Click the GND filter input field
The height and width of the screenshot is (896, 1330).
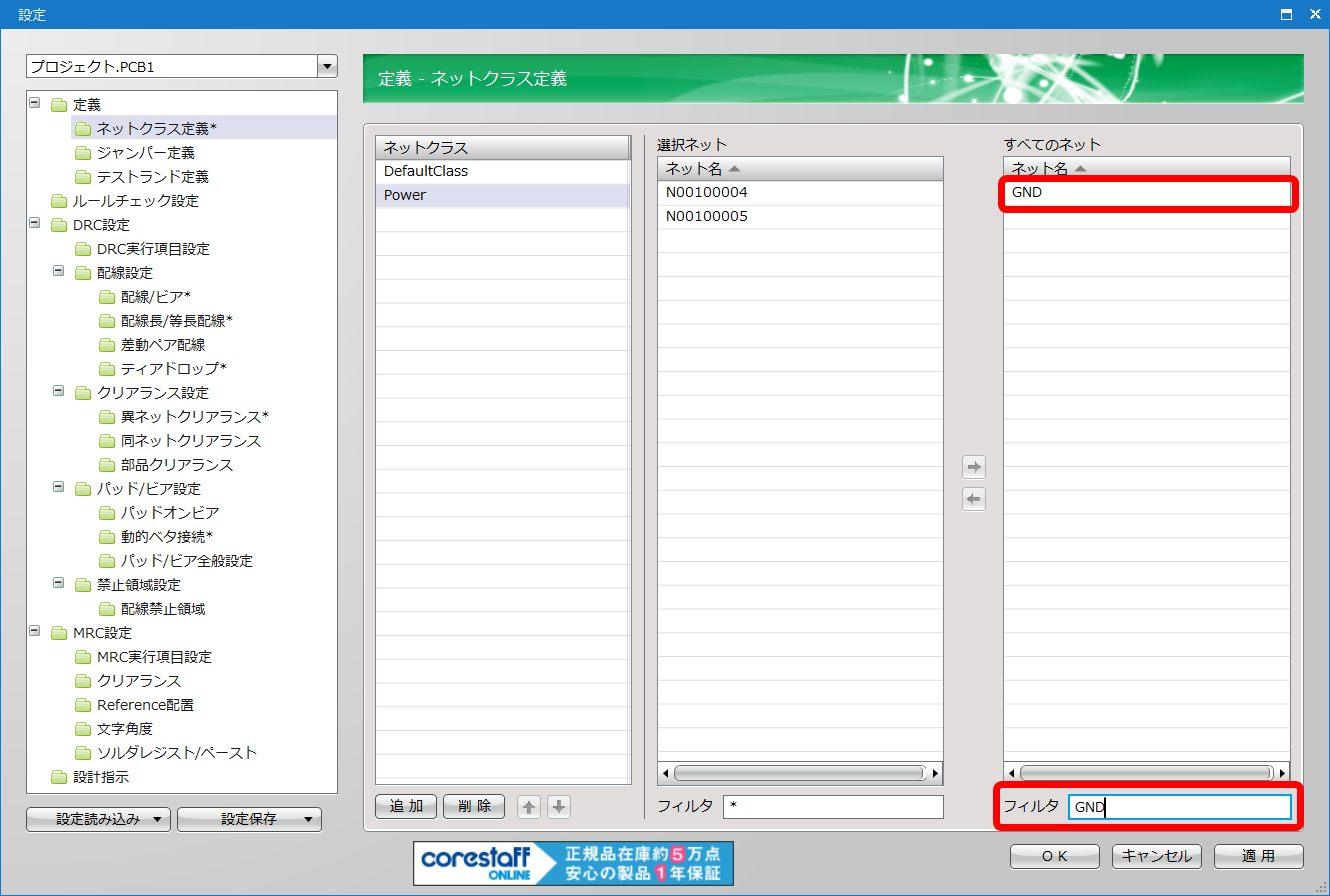point(1179,807)
